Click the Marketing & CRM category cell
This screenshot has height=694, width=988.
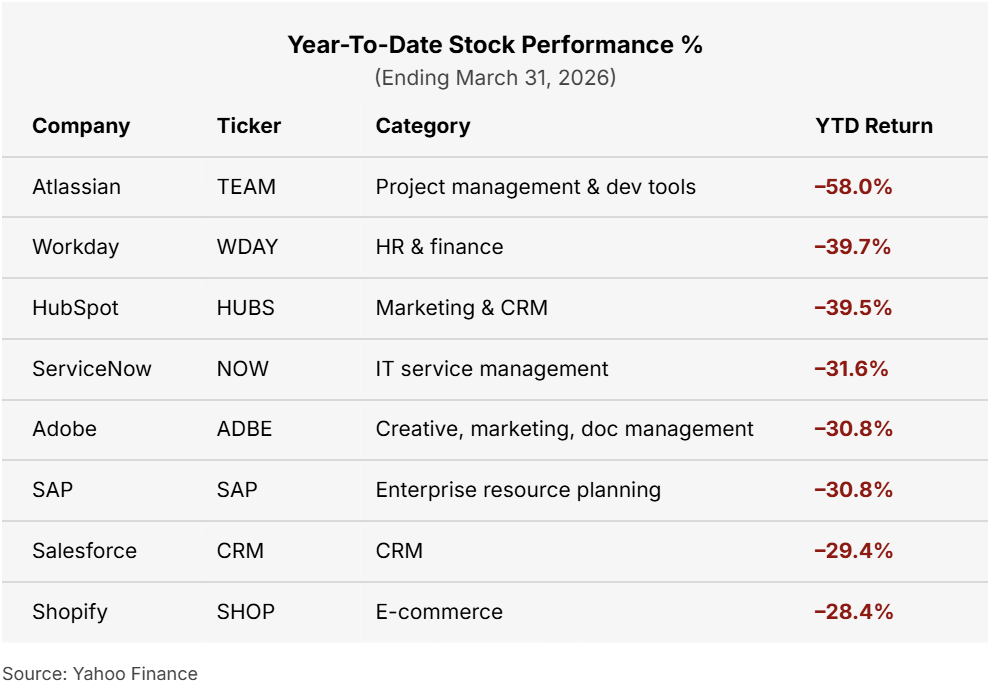click(x=461, y=308)
